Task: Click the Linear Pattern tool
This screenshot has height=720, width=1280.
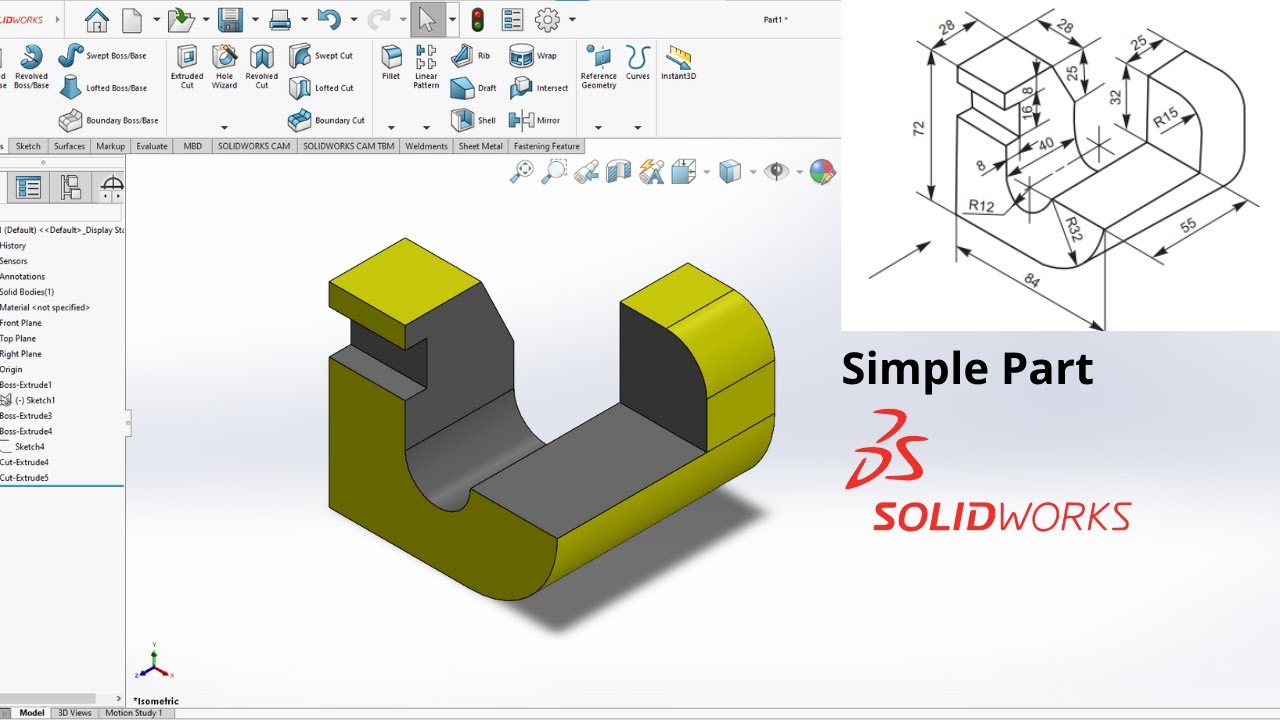Action: coord(426,67)
